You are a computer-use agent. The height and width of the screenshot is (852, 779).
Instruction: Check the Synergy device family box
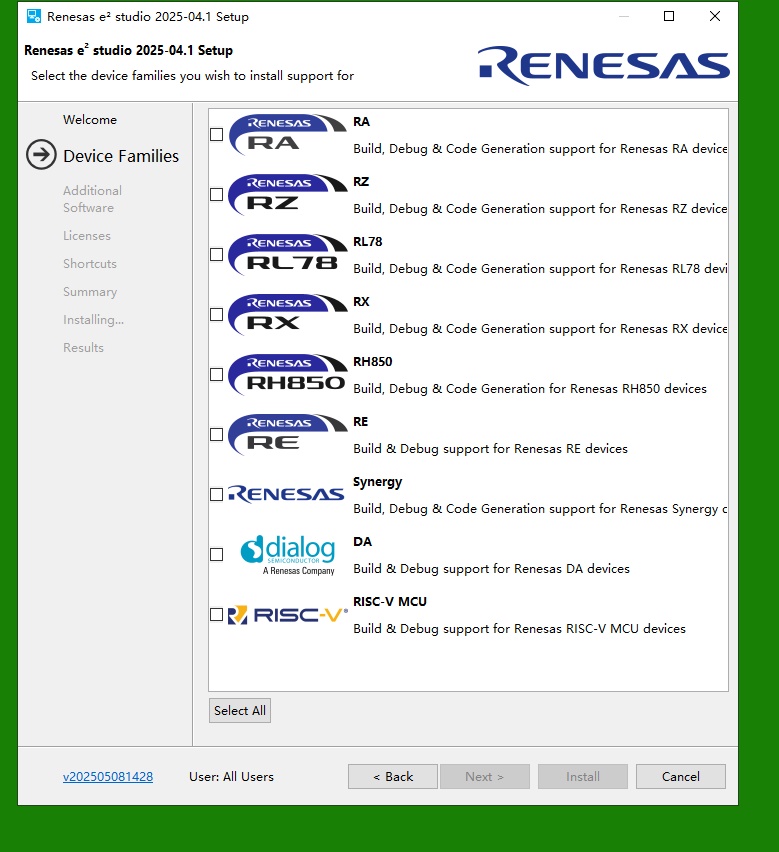pyautogui.click(x=216, y=494)
